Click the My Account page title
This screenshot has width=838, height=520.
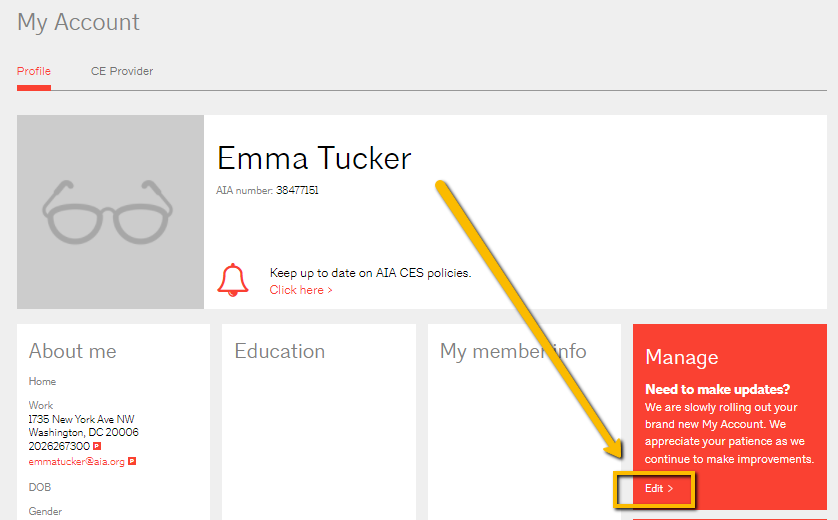coord(78,22)
